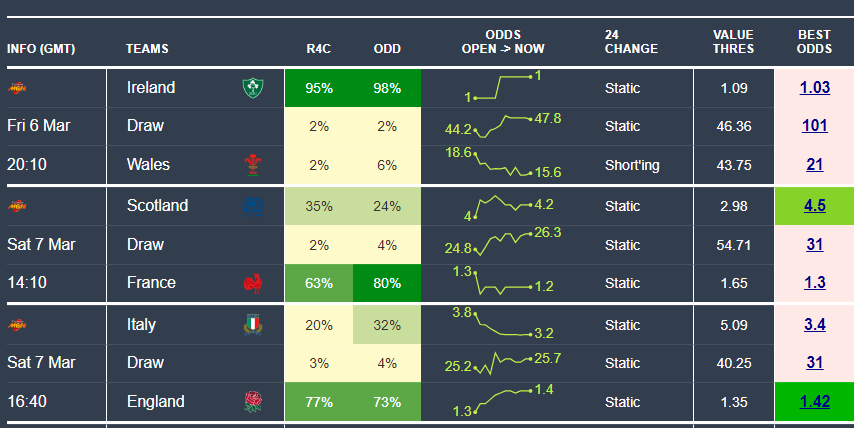Viewport: 854px width, 428px height.
Task: Sort by the R4C column header
Action: pos(319,48)
